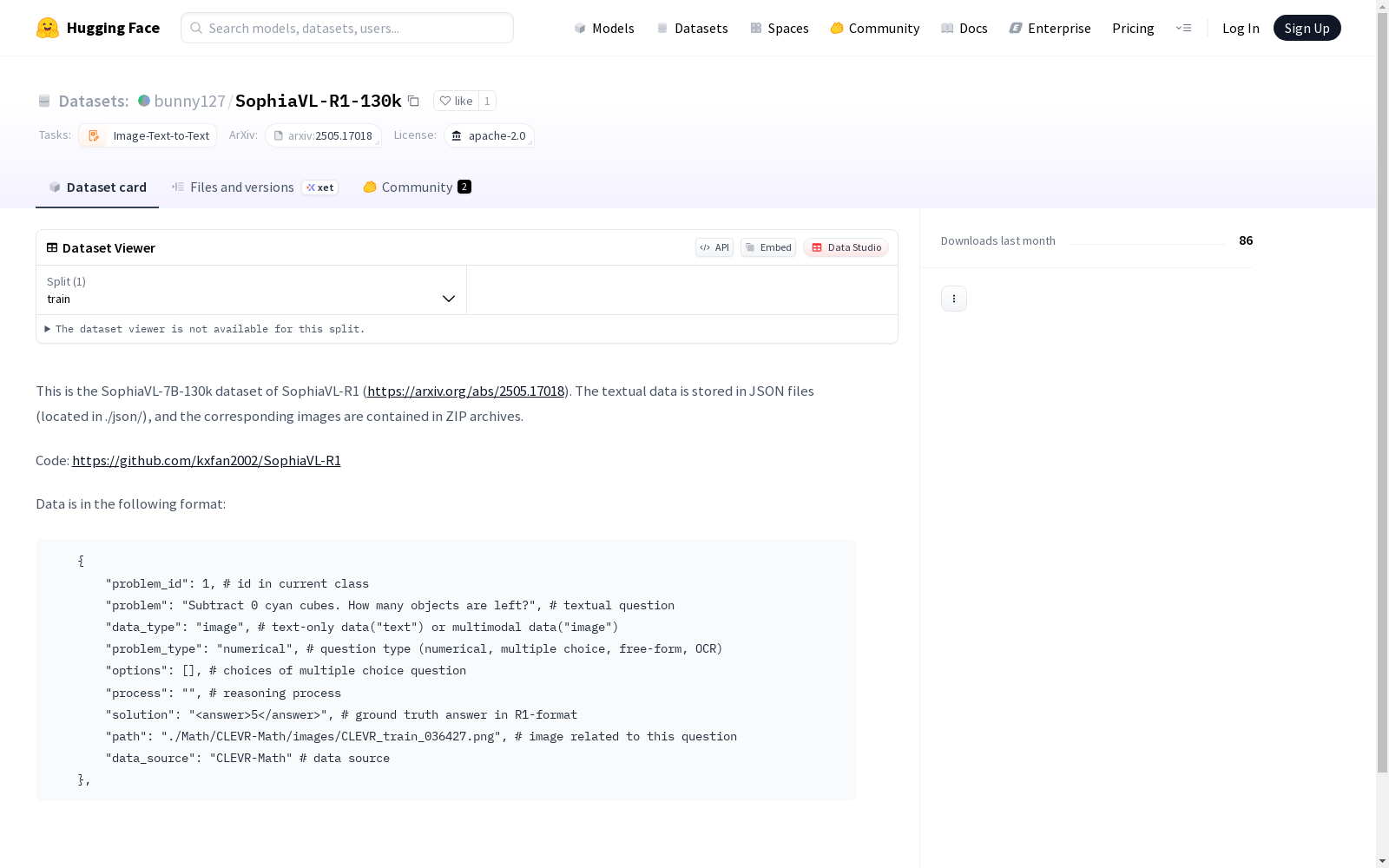This screenshot has width=1389, height=868.
Task: Click the search magnifier icon
Action: click(196, 28)
